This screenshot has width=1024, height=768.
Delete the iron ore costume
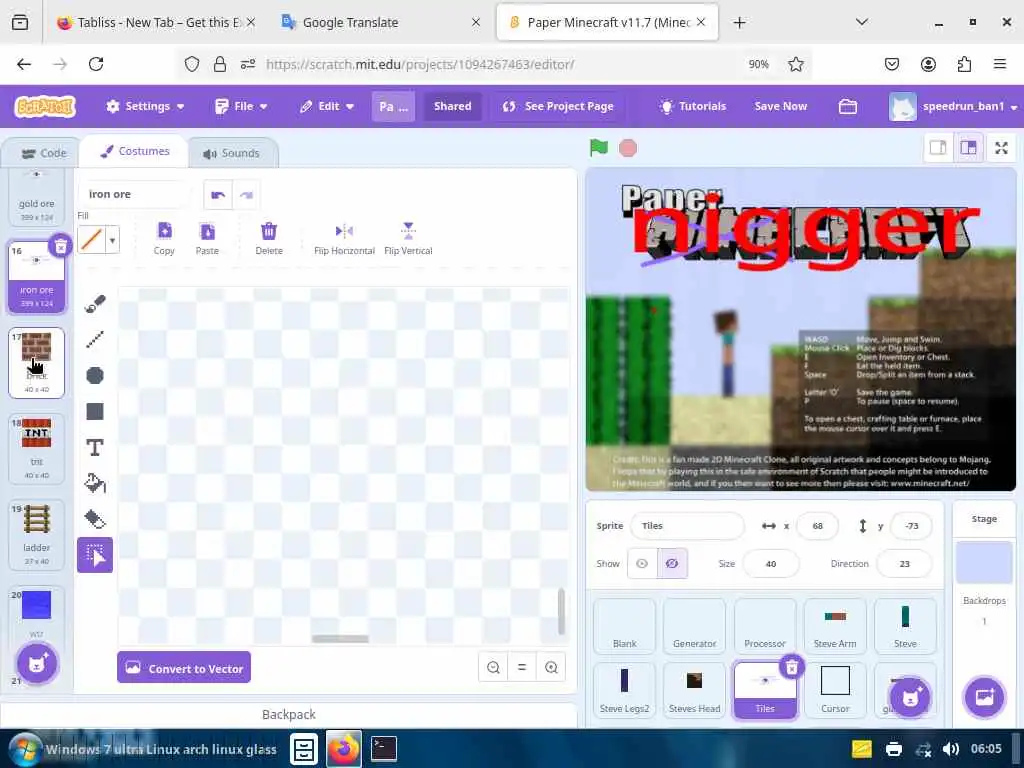coord(61,246)
